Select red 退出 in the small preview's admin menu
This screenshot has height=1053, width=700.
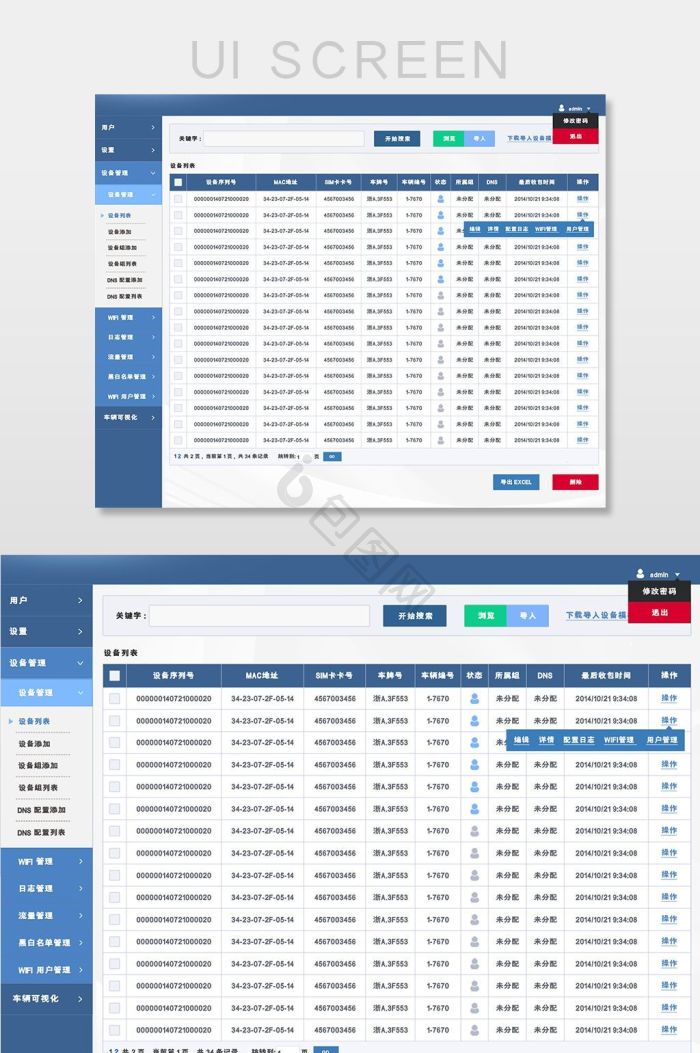pyautogui.click(x=576, y=136)
